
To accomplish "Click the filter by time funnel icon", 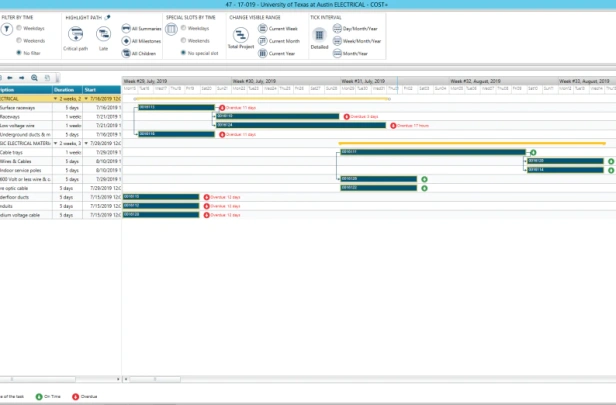I will tap(6, 29).
